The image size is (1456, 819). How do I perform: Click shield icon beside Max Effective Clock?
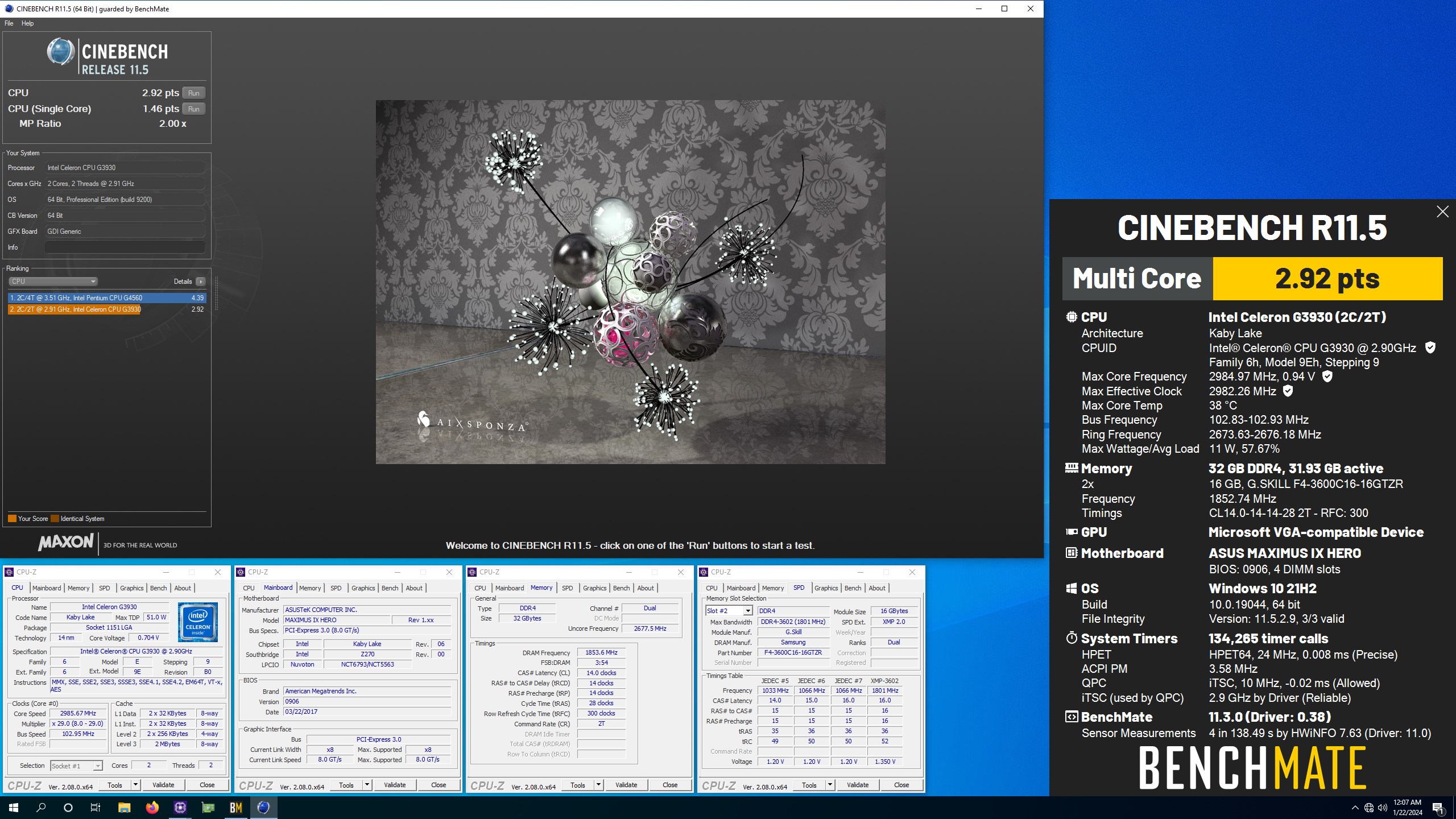click(1288, 391)
